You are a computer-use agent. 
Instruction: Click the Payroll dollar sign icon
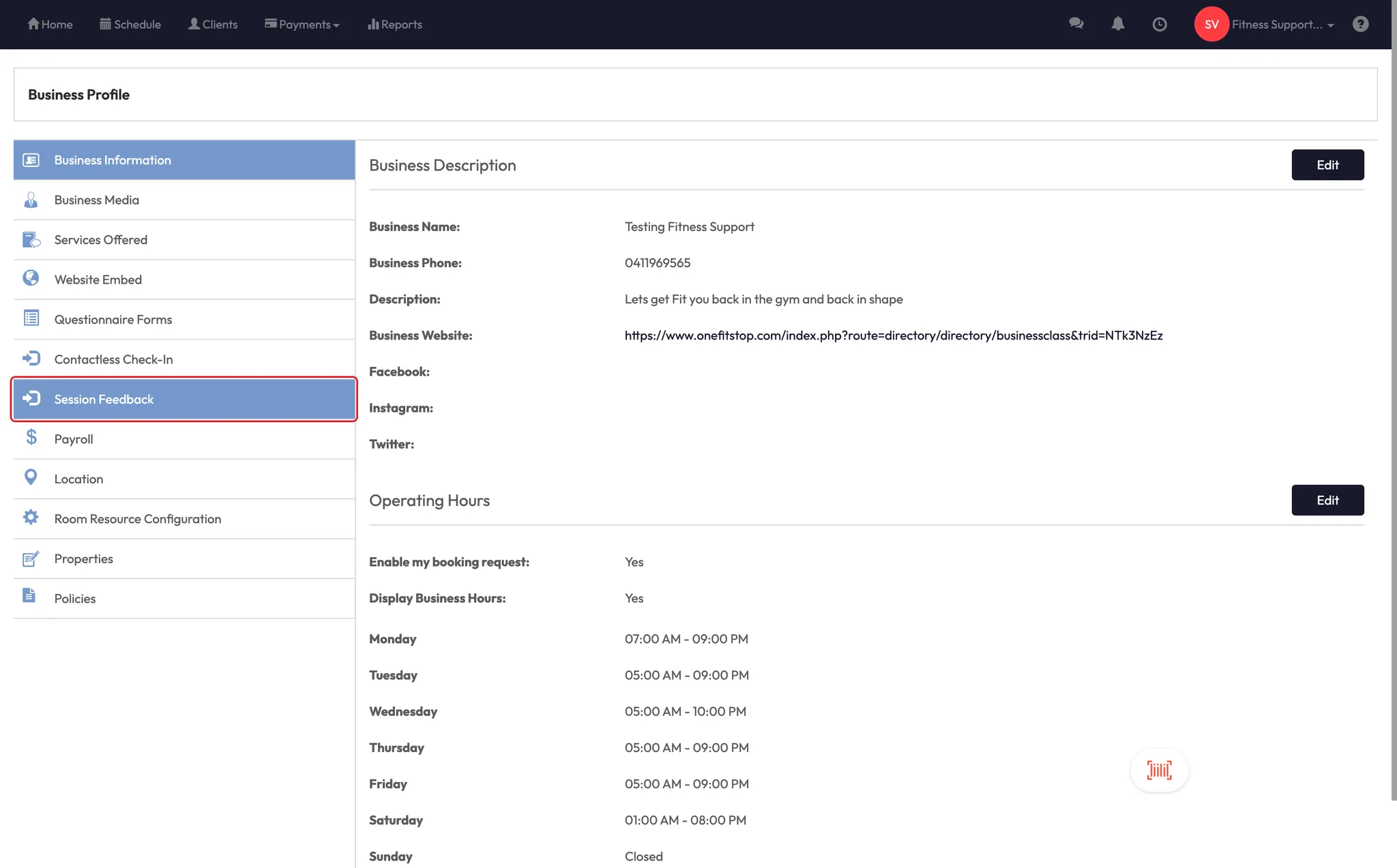click(31, 437)
